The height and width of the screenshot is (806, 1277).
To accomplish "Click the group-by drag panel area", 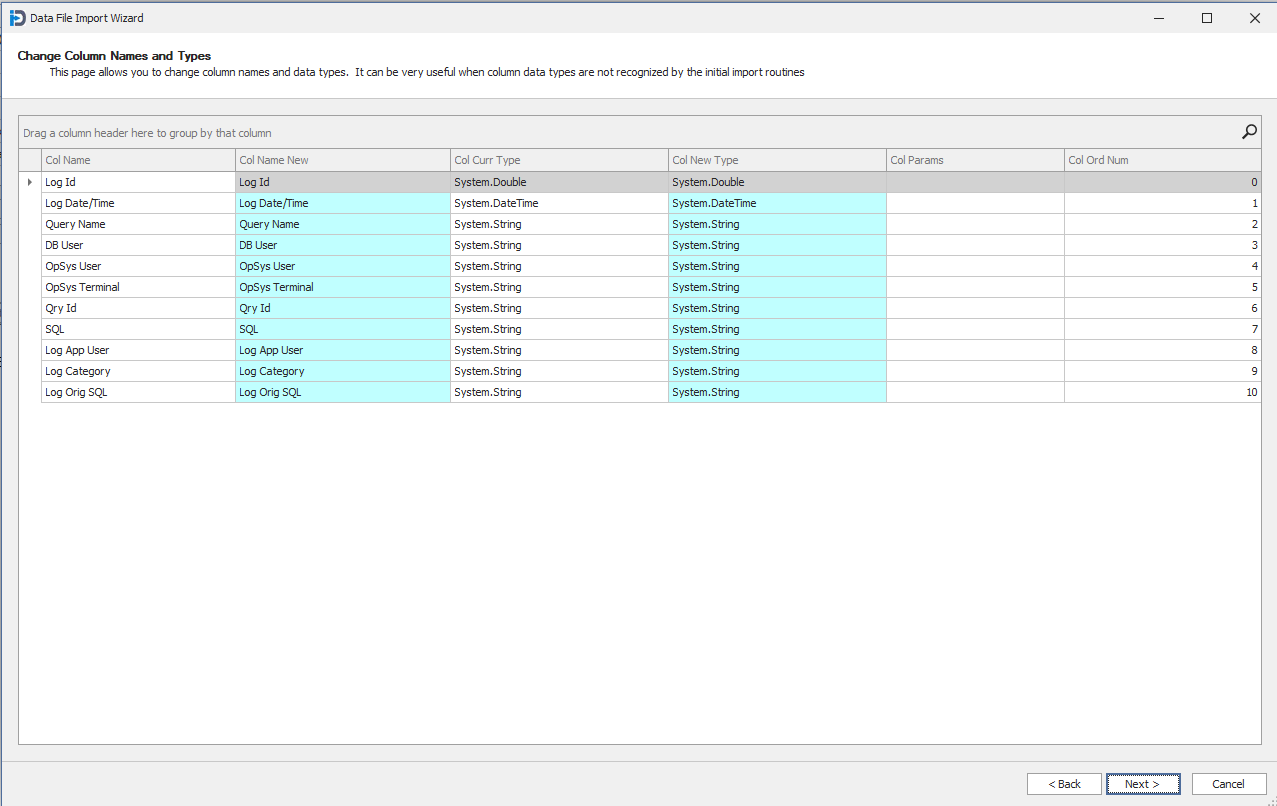I will [600, 133].
